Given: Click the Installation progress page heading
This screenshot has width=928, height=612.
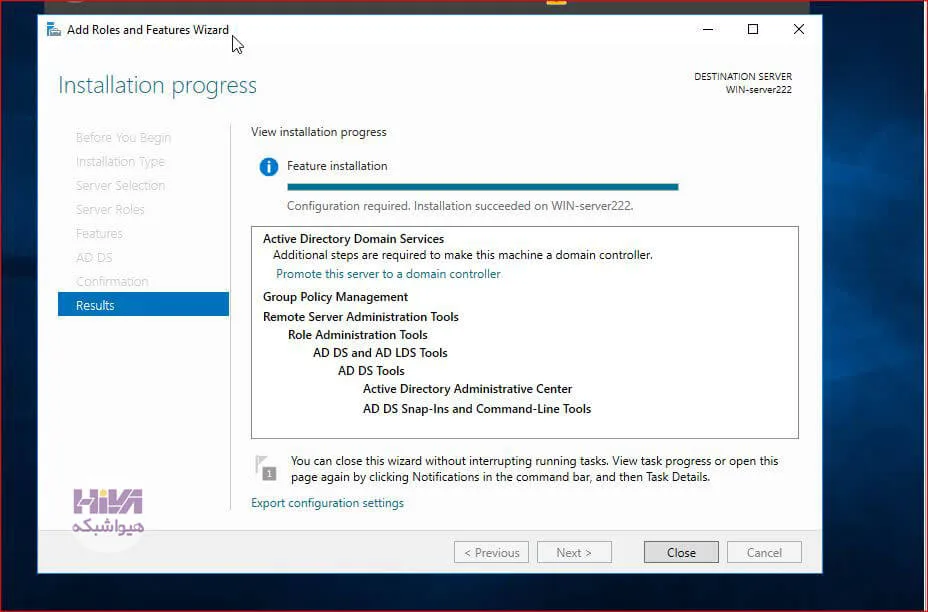Looking at the screenshot, I should pyautogui.click(x=157, y=86).
